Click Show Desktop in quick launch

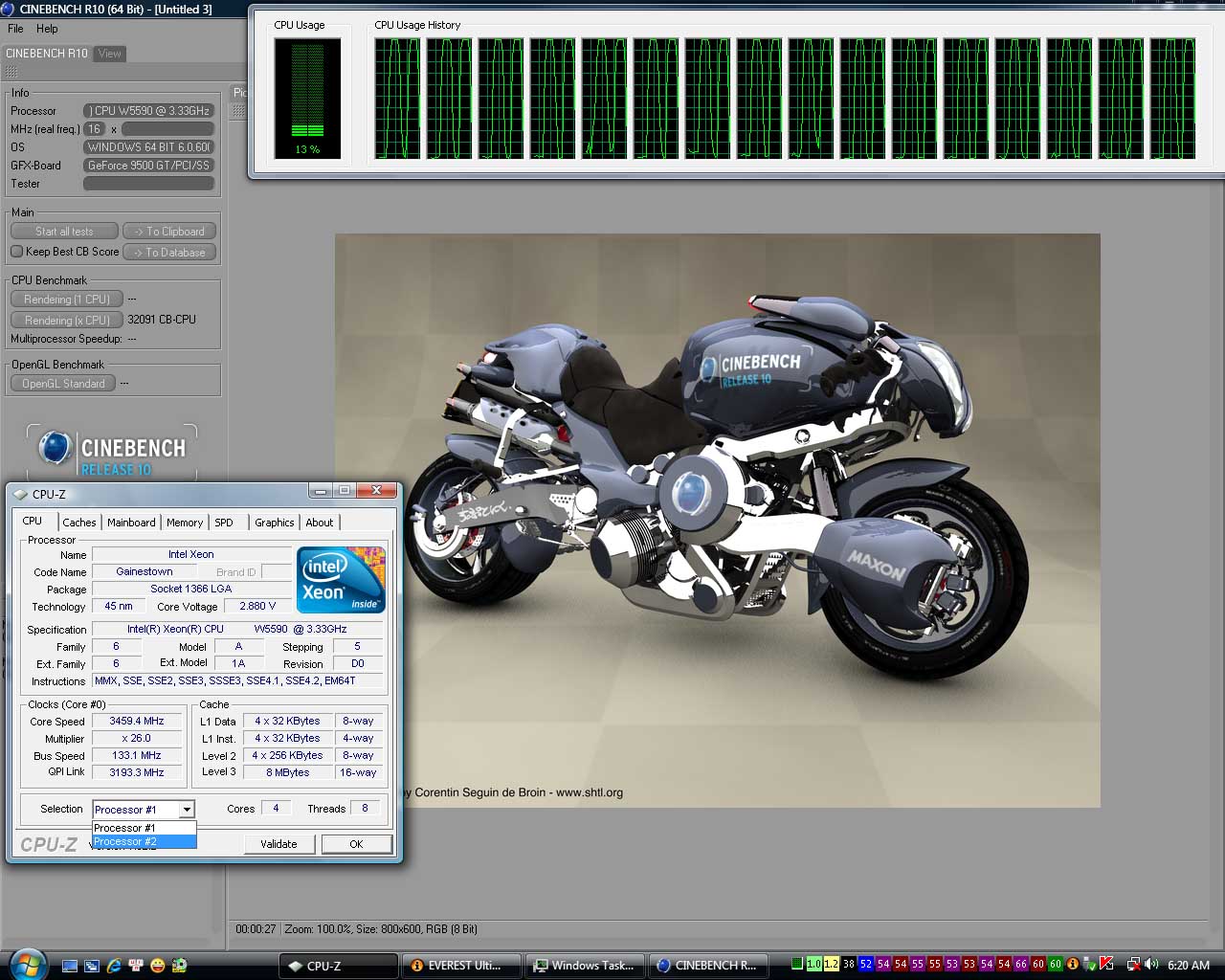[x=70, y=966]
